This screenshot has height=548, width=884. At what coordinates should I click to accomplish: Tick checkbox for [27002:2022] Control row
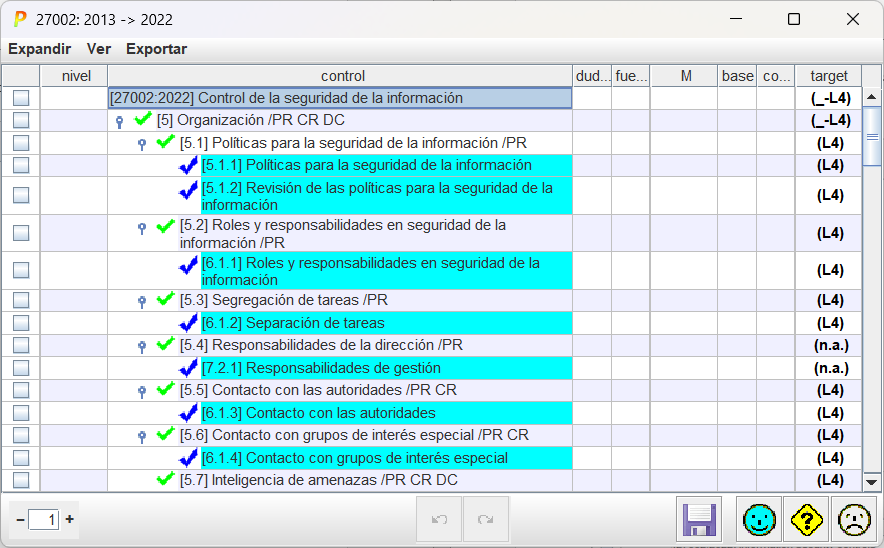pyautogui.click(x=21, y=98)
